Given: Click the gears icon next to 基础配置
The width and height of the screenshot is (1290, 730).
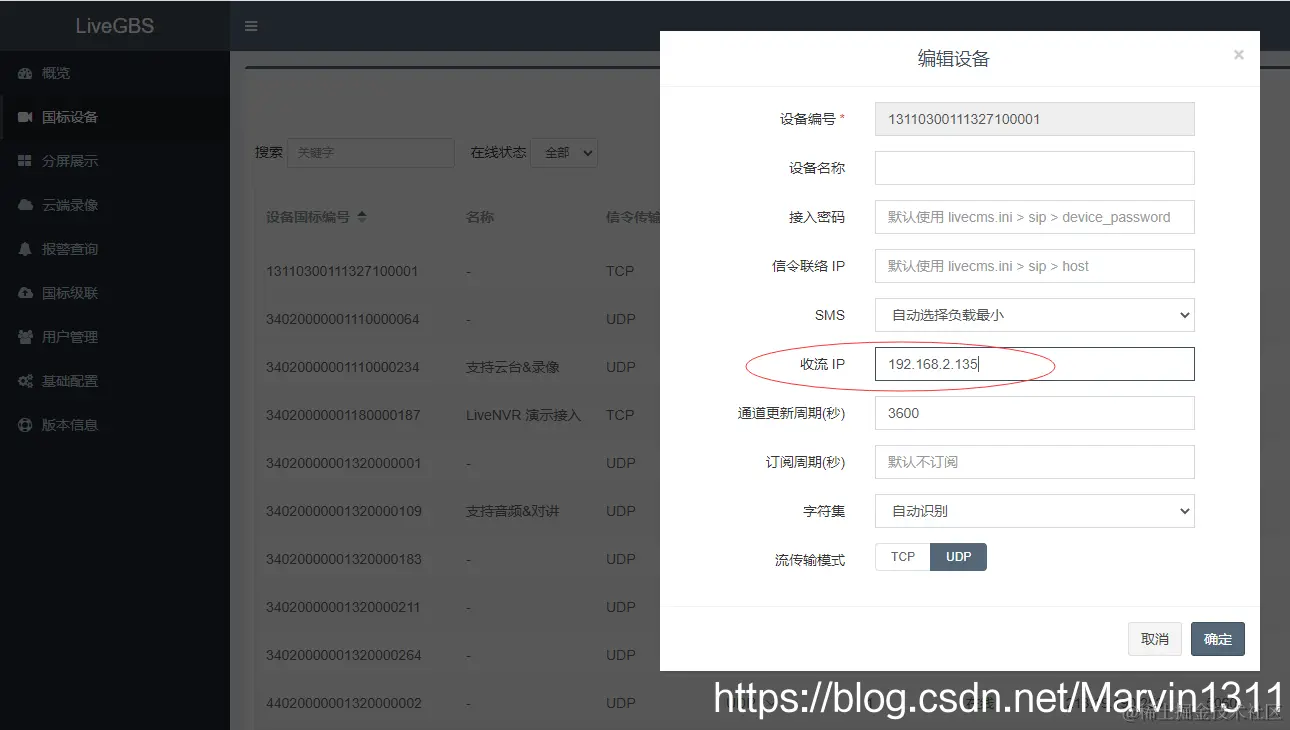Looking at the screenshot, I should pos(25,381).
